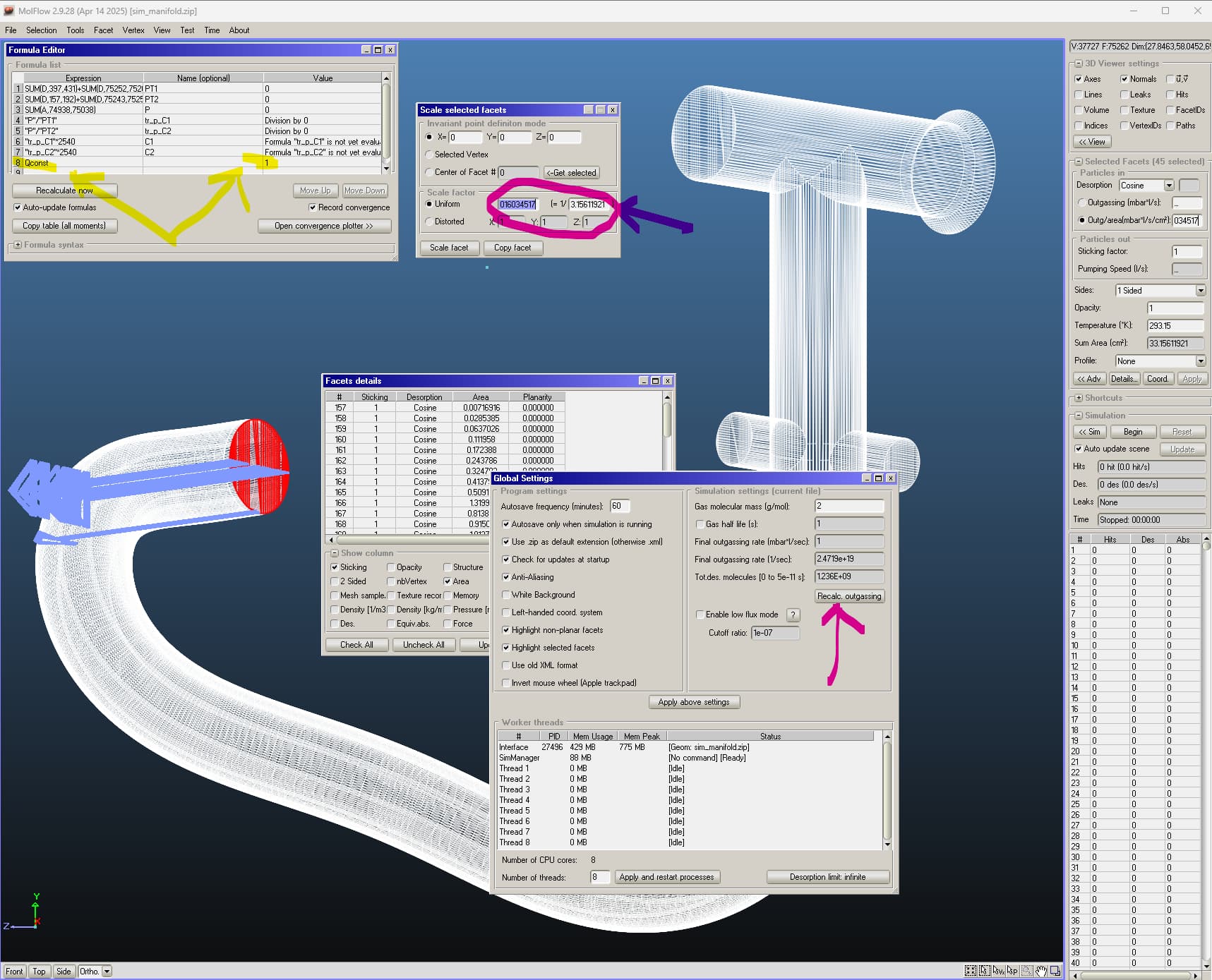Click the low flux mode help '?' button
Screen dimensions: 1212x980
point(793,615)
